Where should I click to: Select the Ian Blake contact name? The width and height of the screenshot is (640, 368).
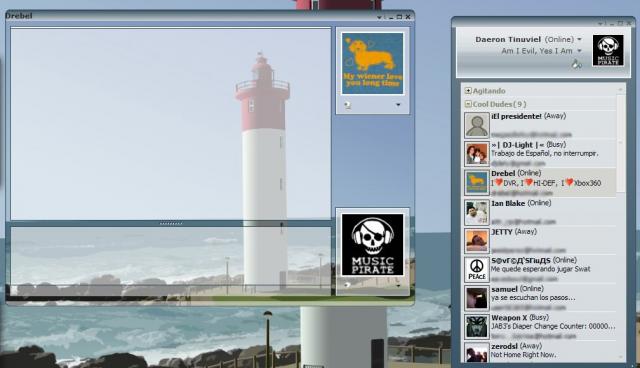click(508, 203)
